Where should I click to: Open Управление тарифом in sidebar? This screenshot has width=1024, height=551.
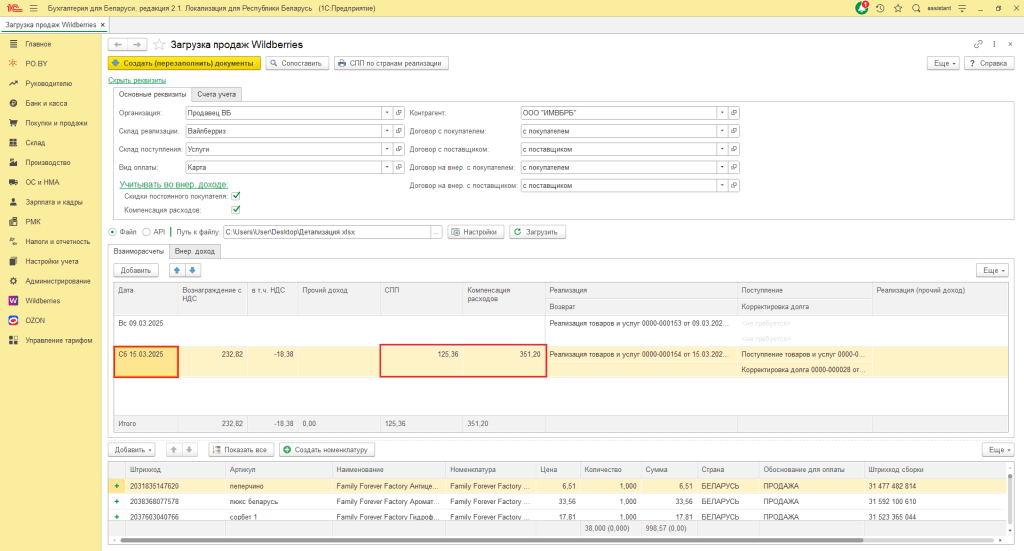click(59, 340)
